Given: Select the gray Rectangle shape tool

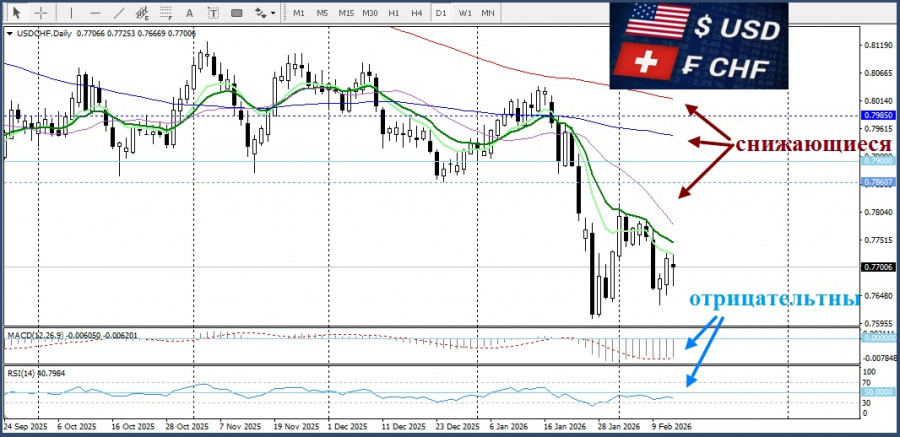Looking at the screenshot, I should (236, 12).
